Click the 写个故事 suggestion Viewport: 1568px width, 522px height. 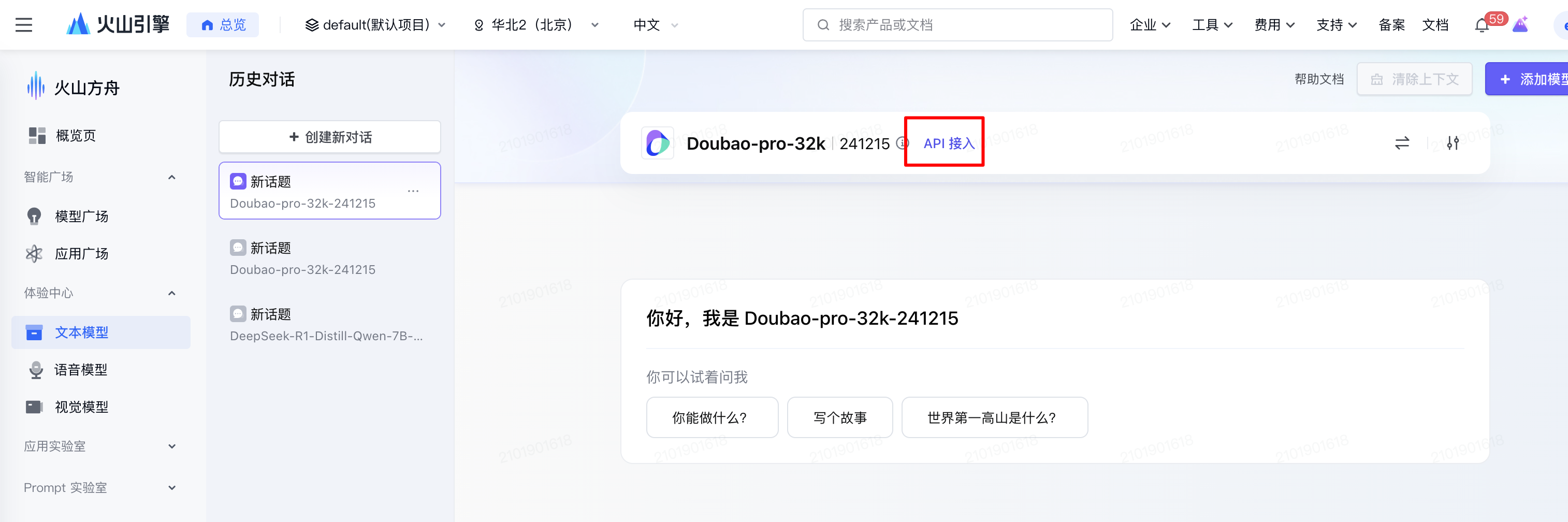[840, 418]
